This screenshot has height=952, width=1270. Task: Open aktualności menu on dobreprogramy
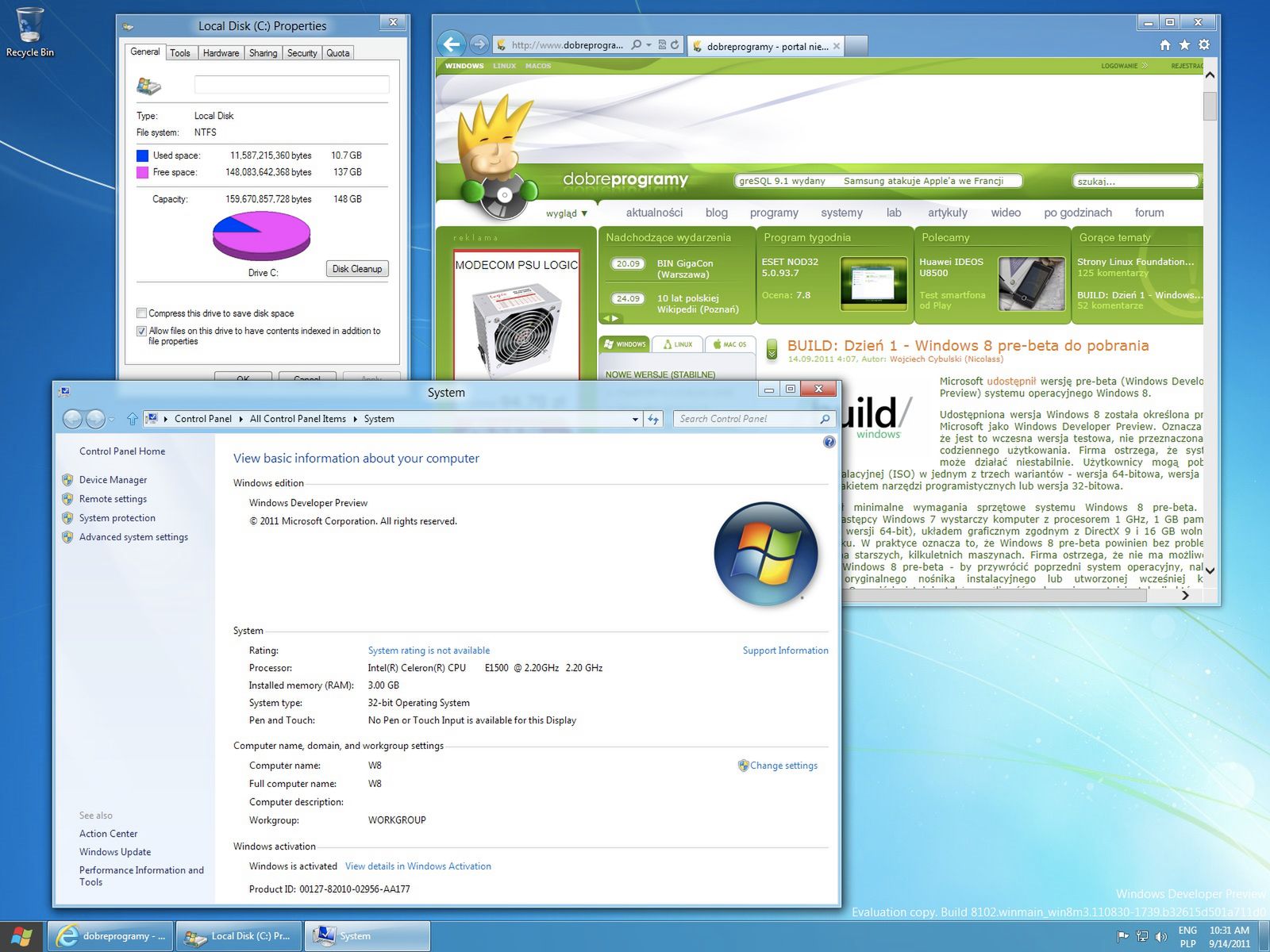point(654,213)
